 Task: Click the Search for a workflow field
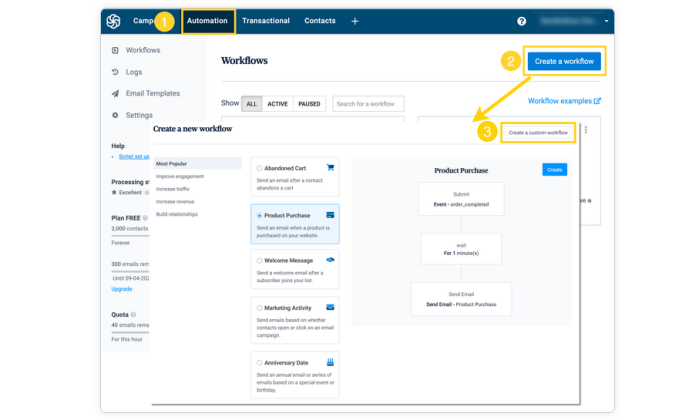pos(368,103)
